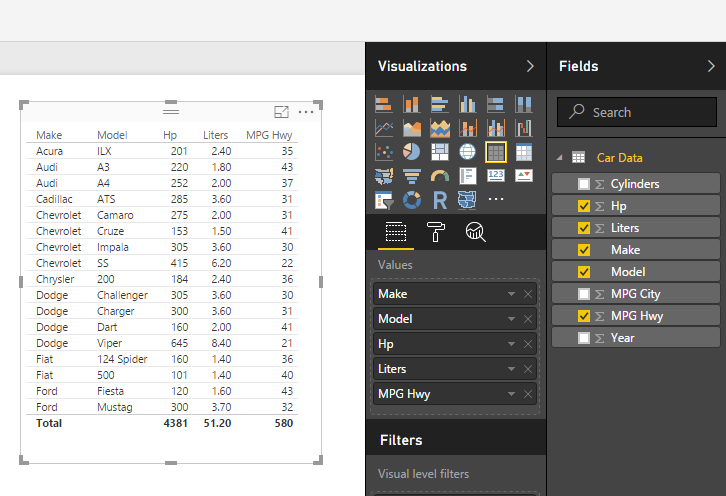The image size is (726, 496).
Task: Select the Clustered column chart visualization
Action: (468, 104)
